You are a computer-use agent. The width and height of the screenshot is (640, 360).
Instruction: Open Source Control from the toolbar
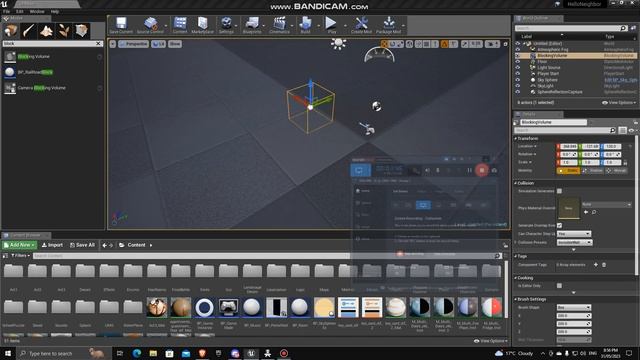click(150, 25)
